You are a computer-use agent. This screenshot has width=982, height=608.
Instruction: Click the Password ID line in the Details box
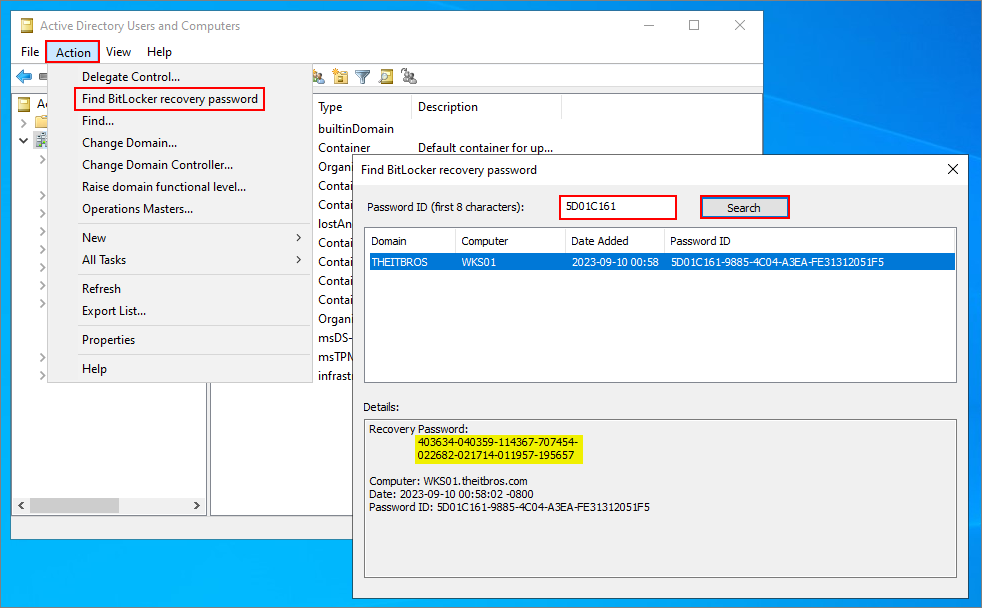pyautogui.click(x=509, y=507)
